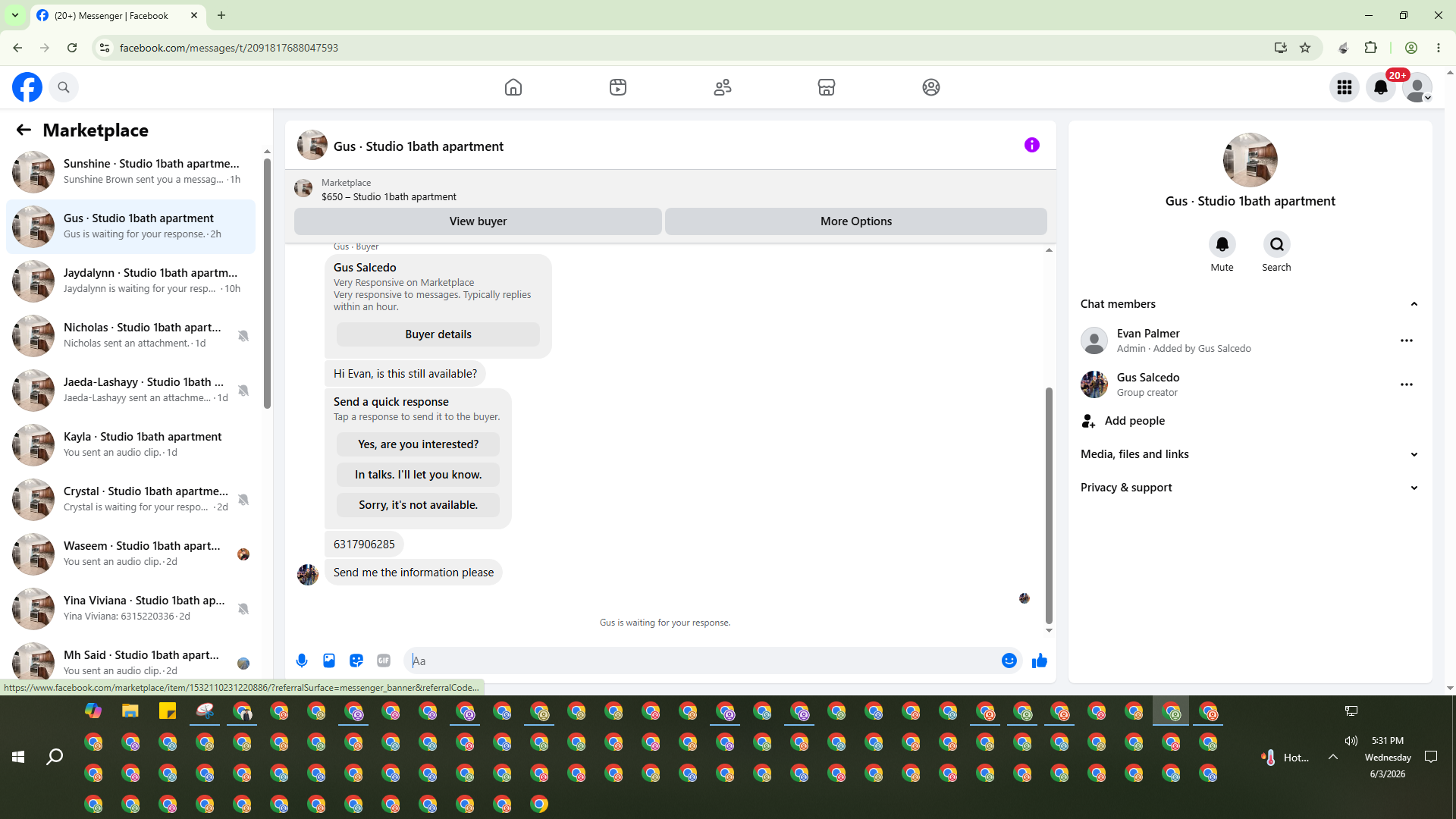The height and width of the screenshot is (819, 1456).
Task: Expand Media, files and links
Action: pos(1250,454)
